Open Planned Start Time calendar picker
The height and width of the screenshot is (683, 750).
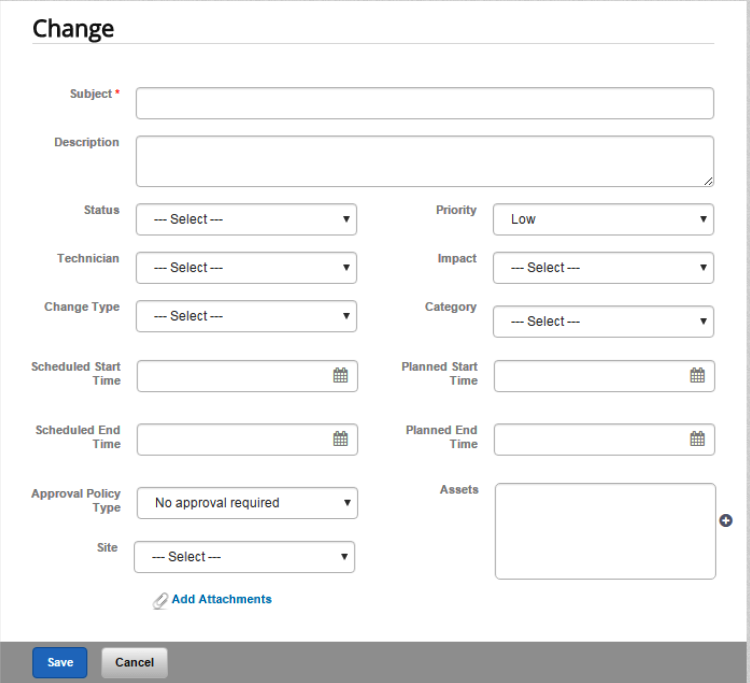tap(697, 375)
